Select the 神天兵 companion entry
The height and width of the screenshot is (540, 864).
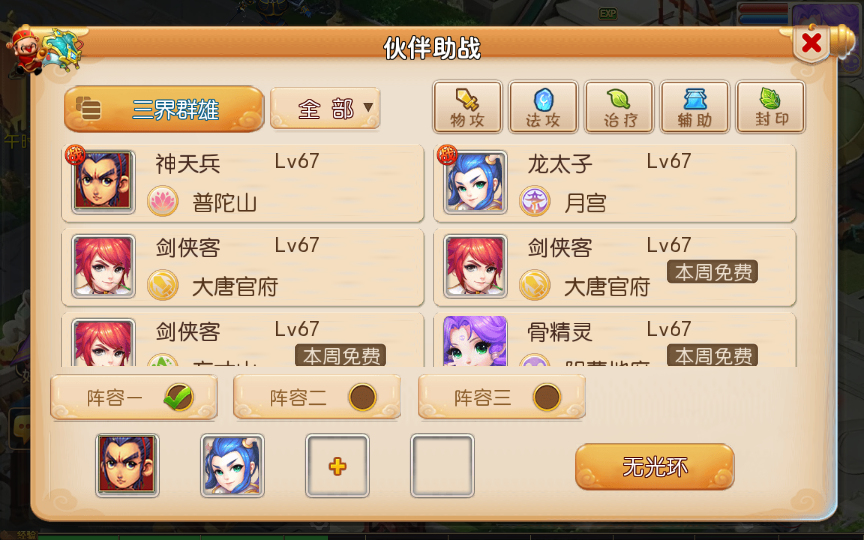pos(242,183)
